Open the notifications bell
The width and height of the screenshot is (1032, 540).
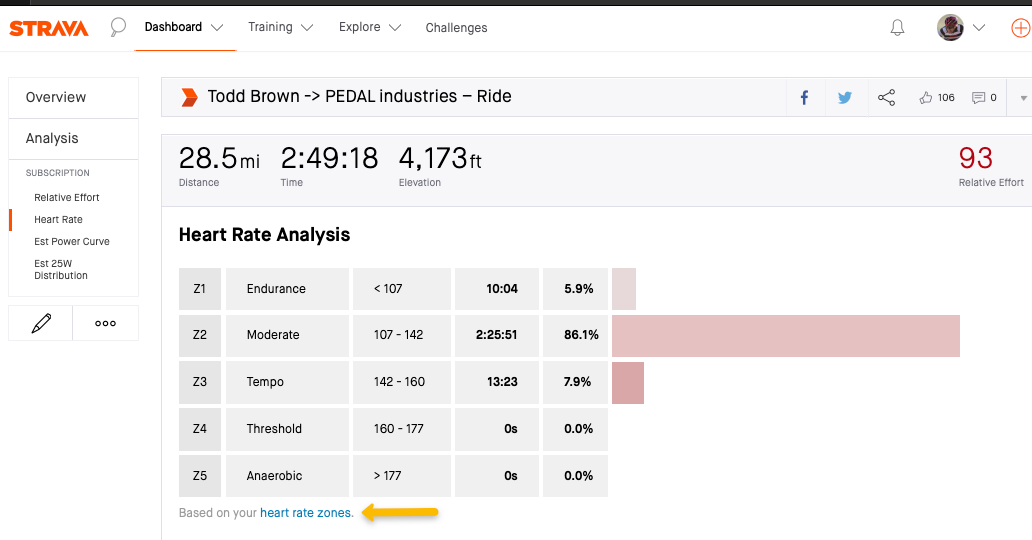pyautogui.click(x=897, y=28)
